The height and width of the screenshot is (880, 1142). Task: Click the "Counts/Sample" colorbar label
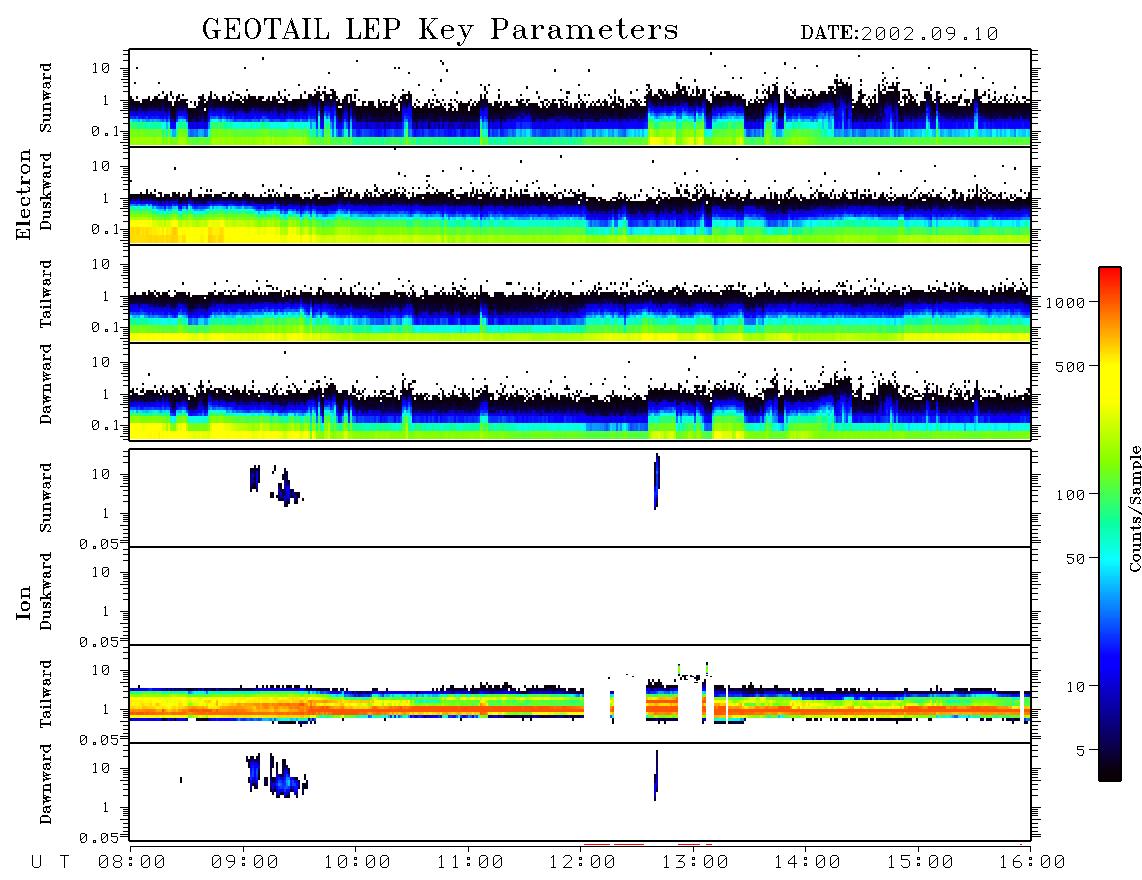[x=1135, y=508]
